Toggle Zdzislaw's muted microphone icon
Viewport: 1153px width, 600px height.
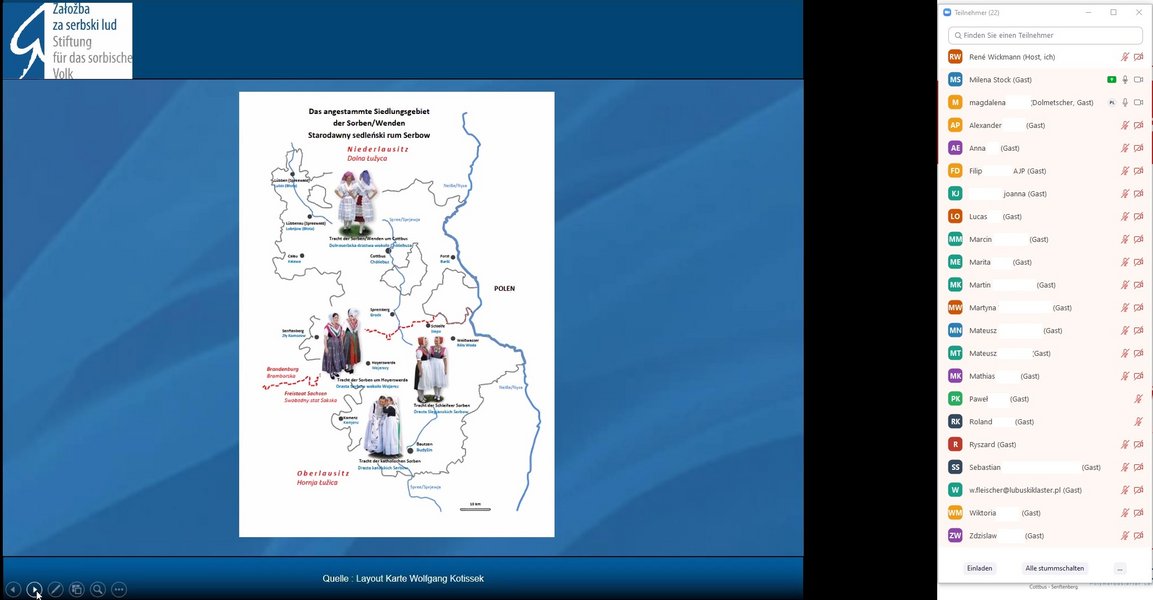tap(1125, 536)
